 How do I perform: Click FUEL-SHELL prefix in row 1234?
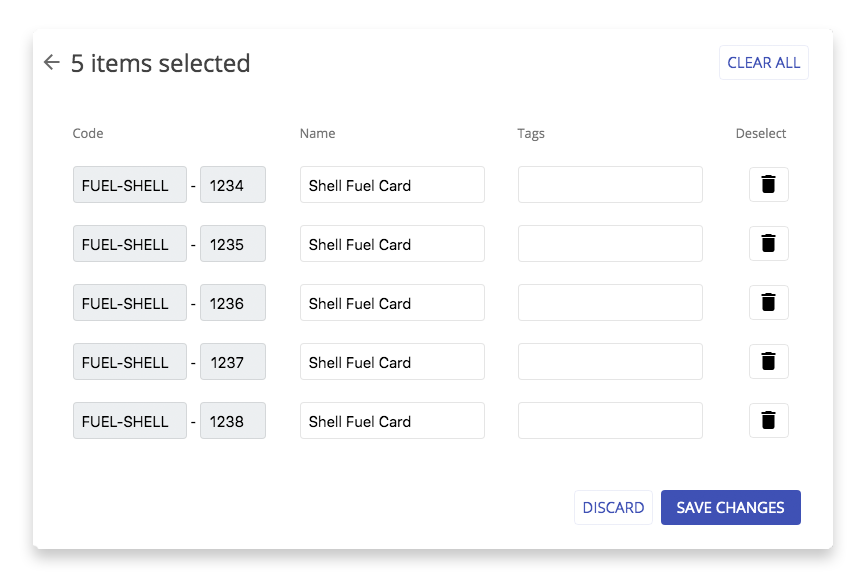point(130,184)
